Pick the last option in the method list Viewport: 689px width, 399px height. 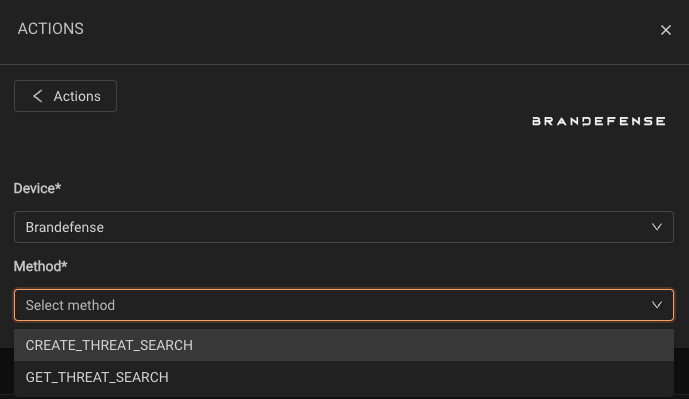tap(344, 377)
